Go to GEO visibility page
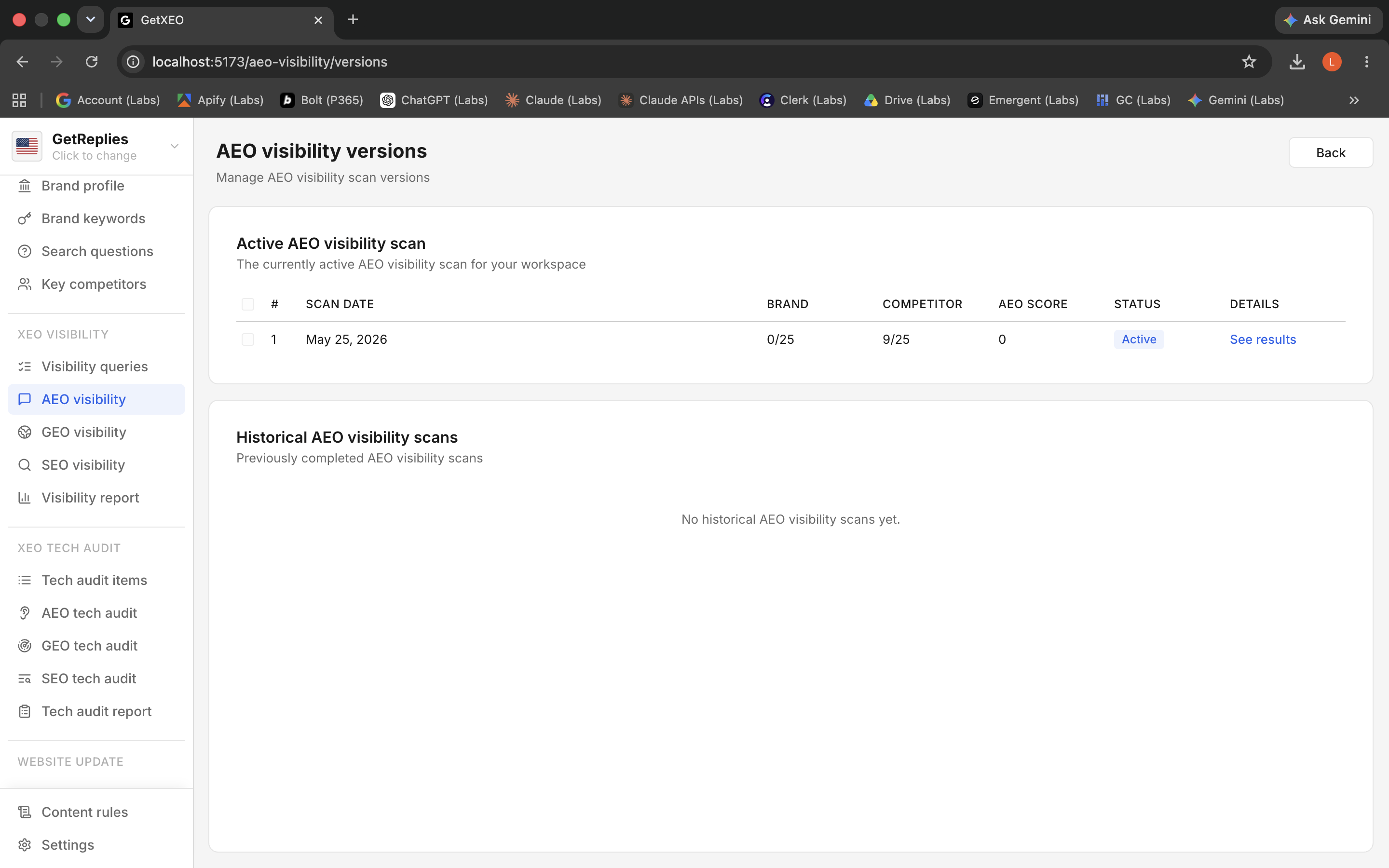This screenshot has width=1389, height=868. pos(96,432)
